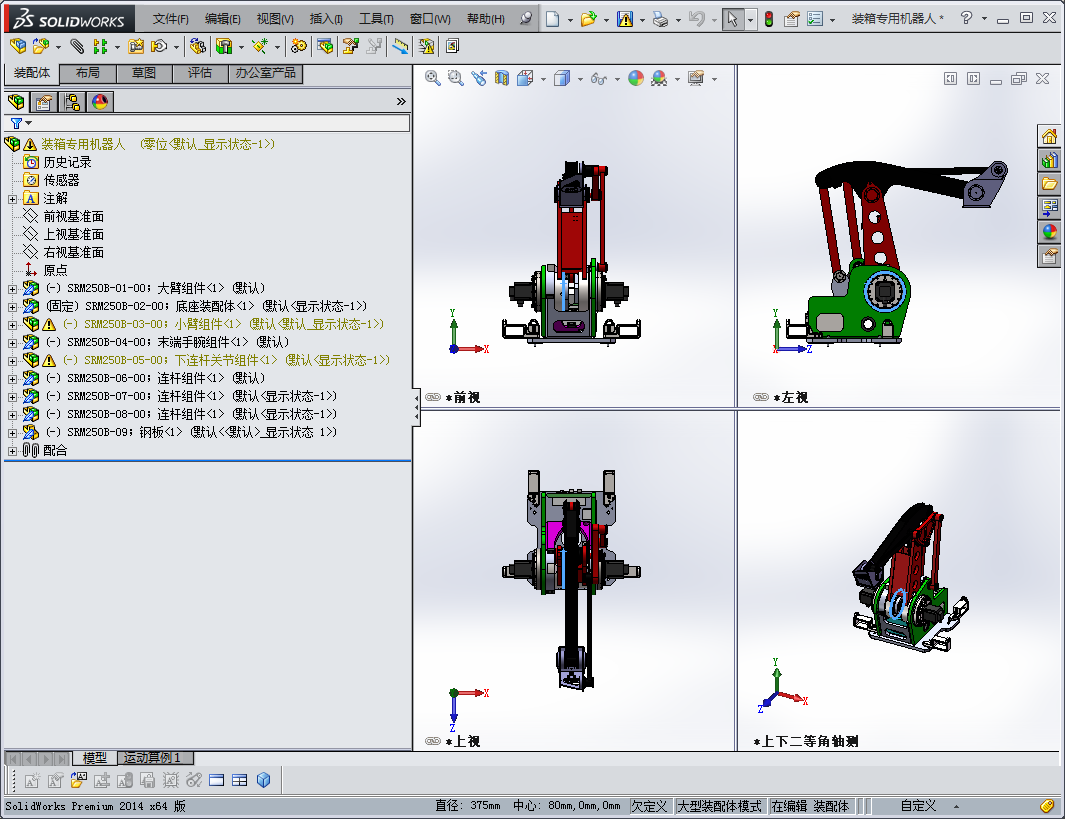Open the Hide/Show Items dropdown arrow
The image size is (1065, 819).
pyautogui.click(x=617, y=79)
